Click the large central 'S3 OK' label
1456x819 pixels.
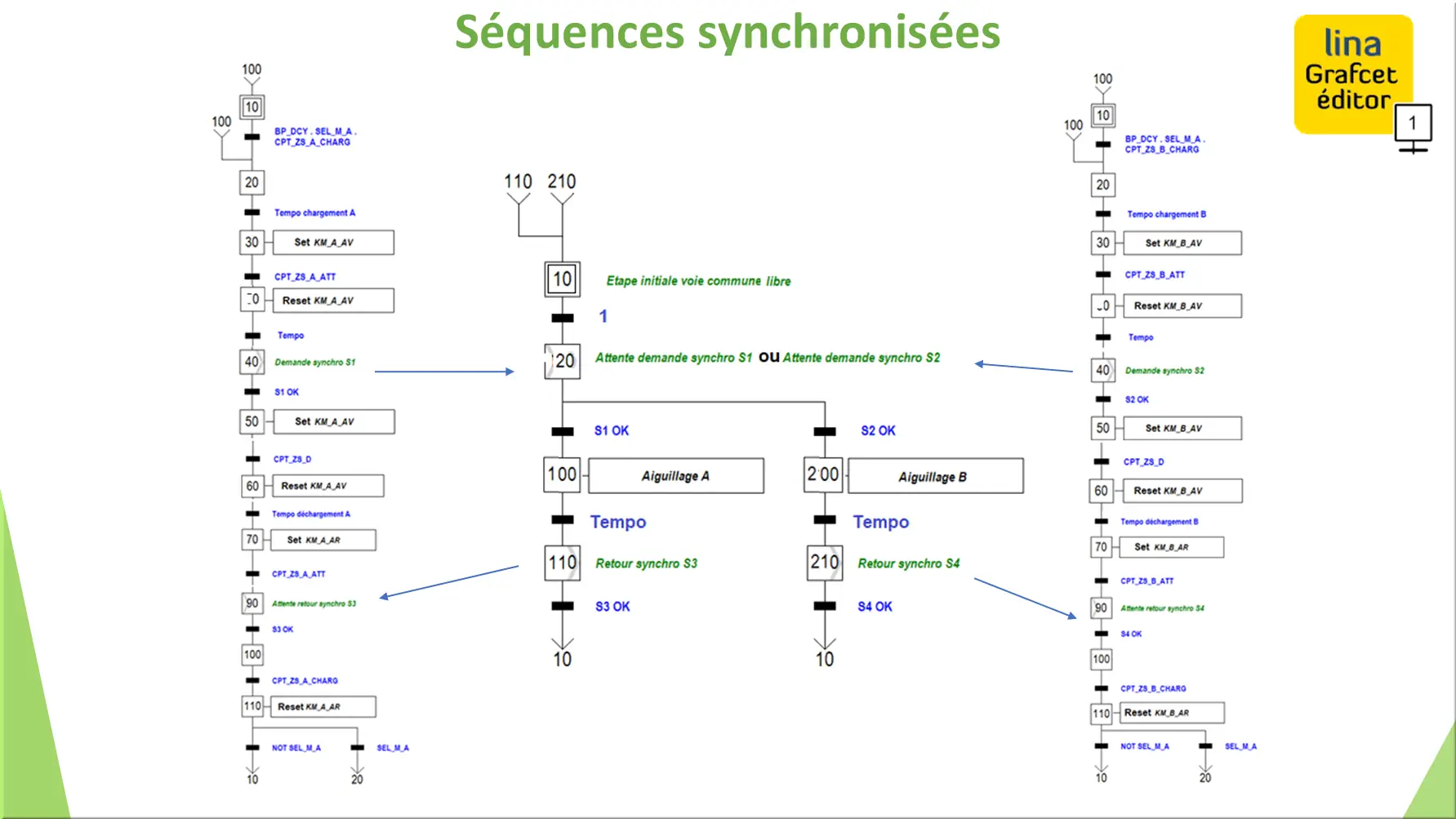[612, 607]
